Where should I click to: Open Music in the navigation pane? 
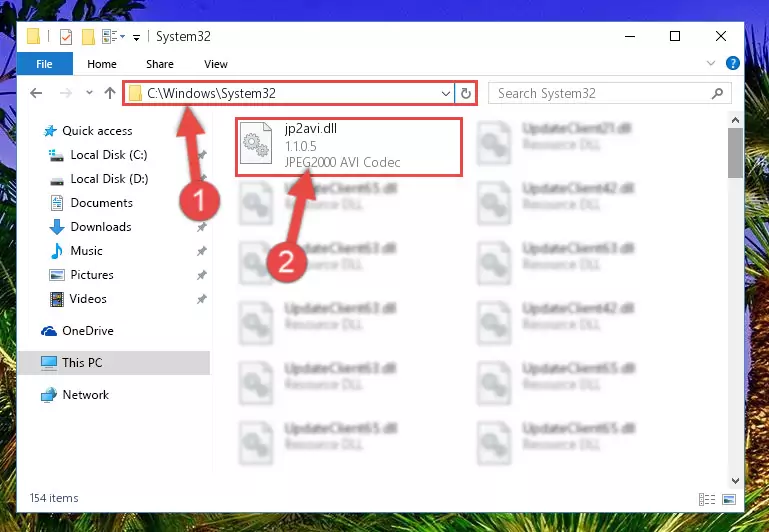click(86, 251)
